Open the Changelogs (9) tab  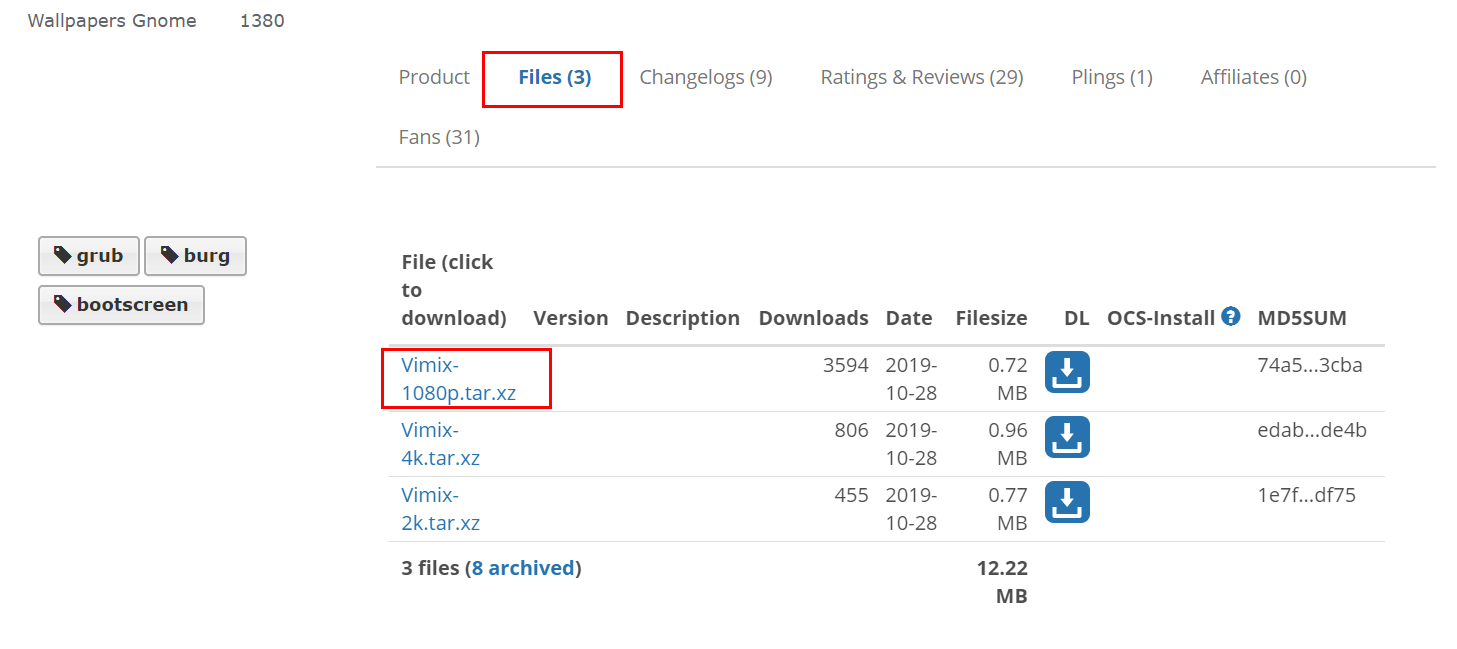click(x=706, y=77)
